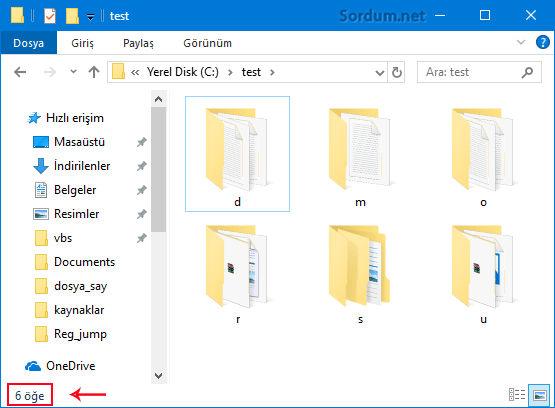
Task: Minimize the test Explorer window
Action: pyautogui.click(x=440, y=16)
